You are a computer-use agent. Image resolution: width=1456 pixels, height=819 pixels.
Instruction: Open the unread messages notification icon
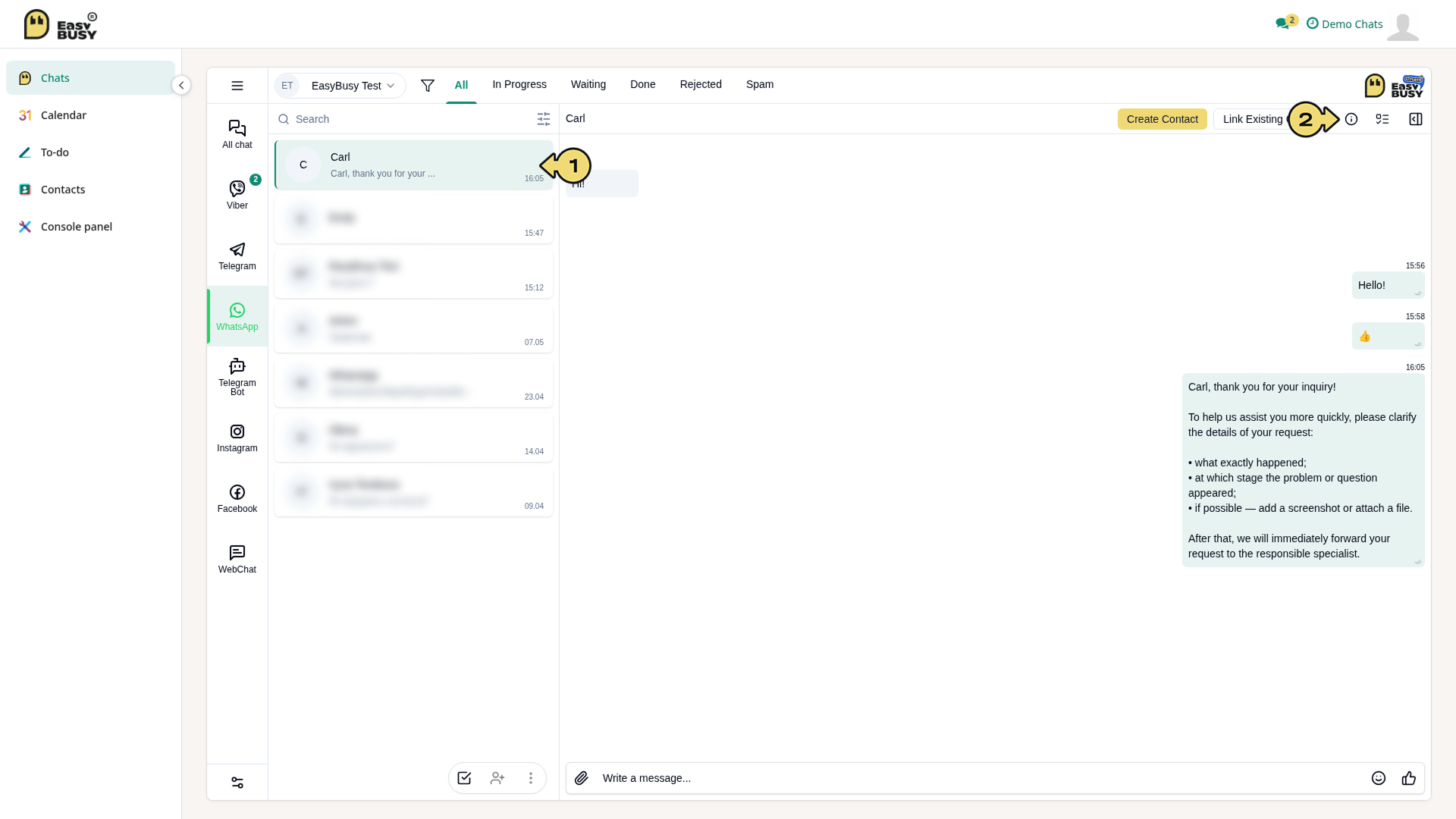(1285, 22)
